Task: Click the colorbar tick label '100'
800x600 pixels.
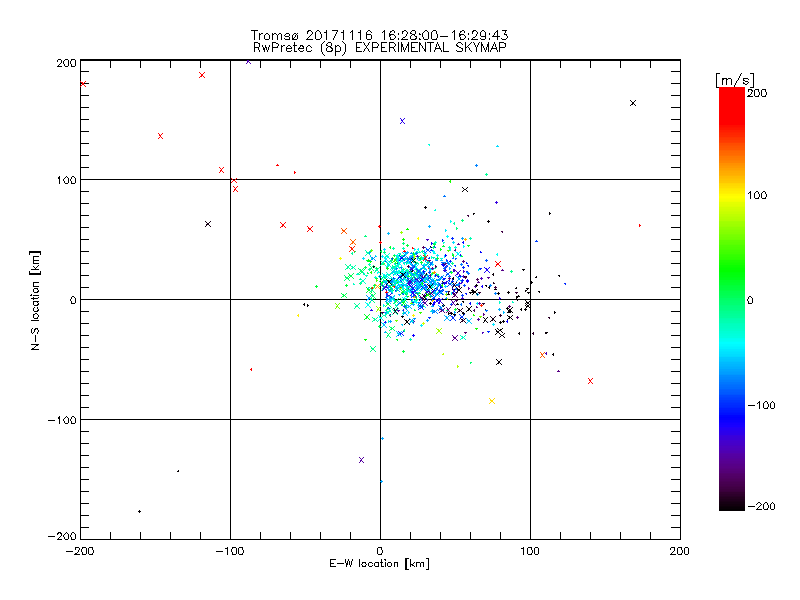Action: [x=757, y=195]
